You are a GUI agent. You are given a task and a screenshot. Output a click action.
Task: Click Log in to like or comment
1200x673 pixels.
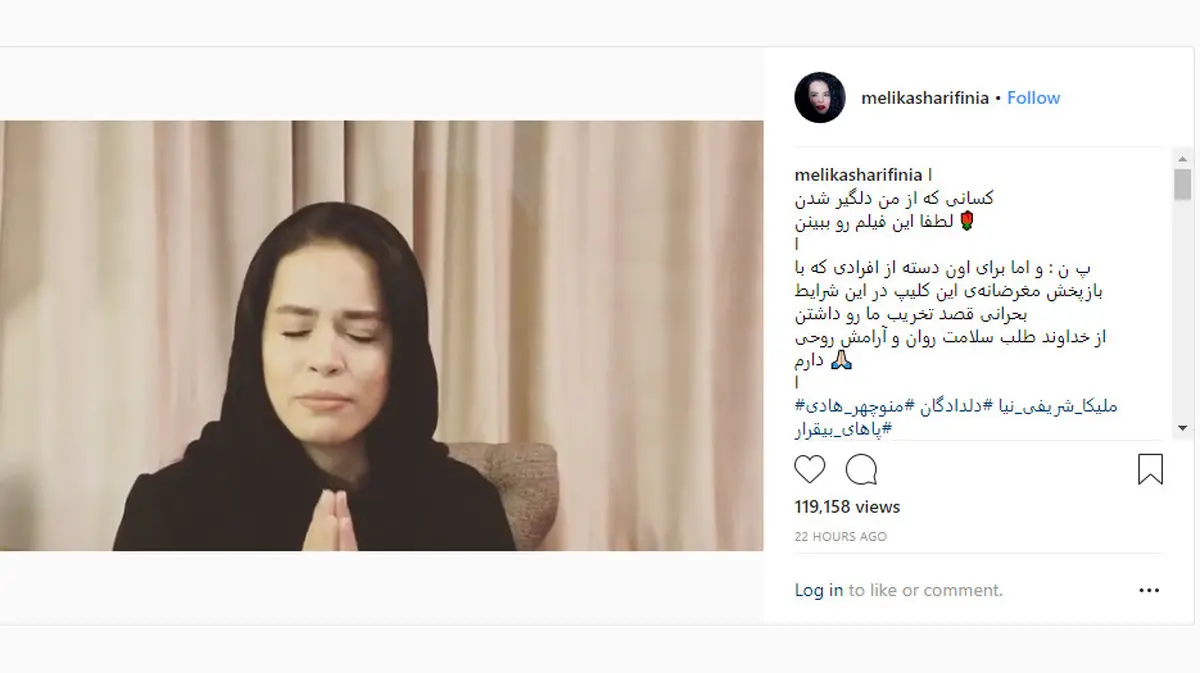818,591
